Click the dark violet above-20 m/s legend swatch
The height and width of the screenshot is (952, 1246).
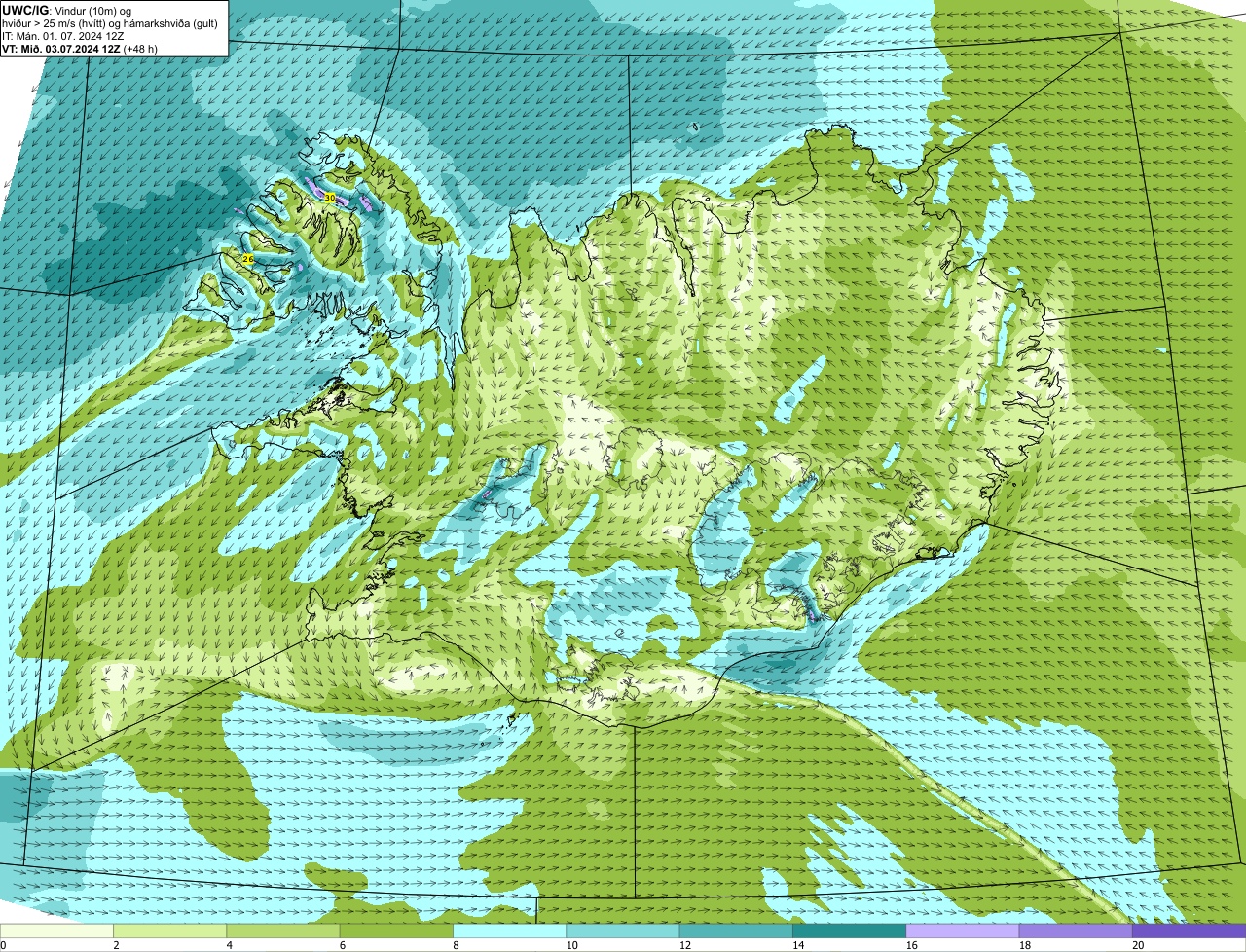(x=1189, y=932)
